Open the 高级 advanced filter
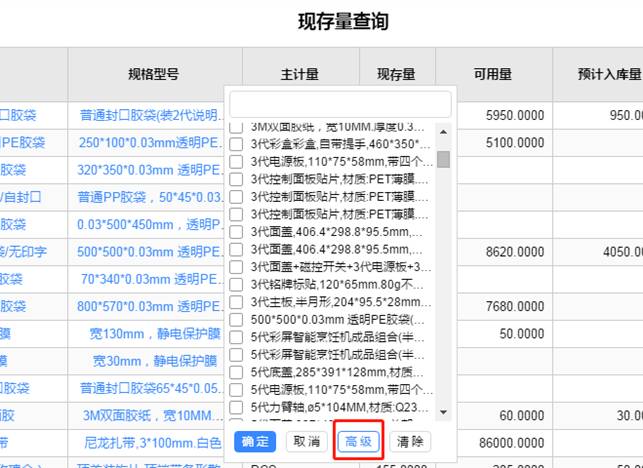 (x=357, y=441)
